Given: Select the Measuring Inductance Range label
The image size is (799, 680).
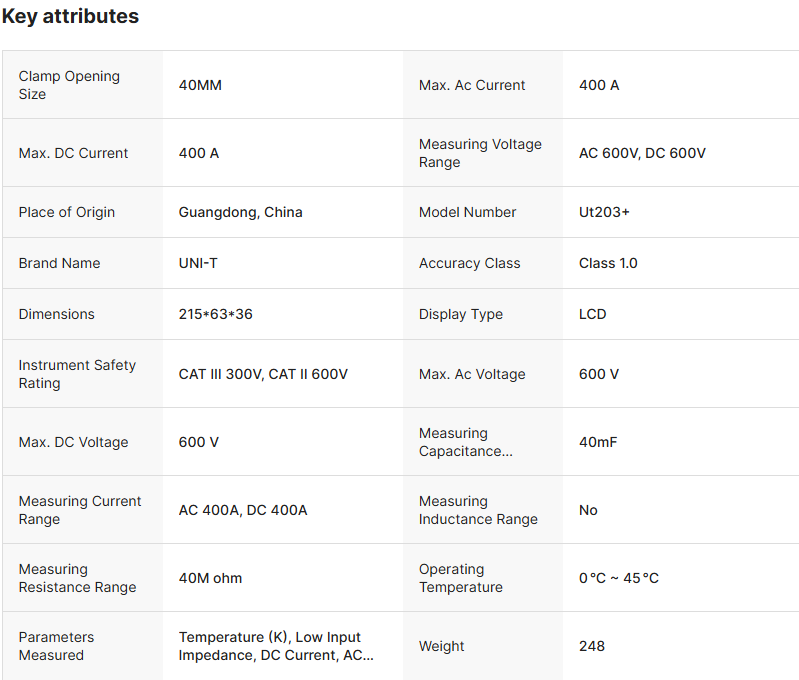Looking at the screenshot, I should pyautogui.click(x=478, y=510).
